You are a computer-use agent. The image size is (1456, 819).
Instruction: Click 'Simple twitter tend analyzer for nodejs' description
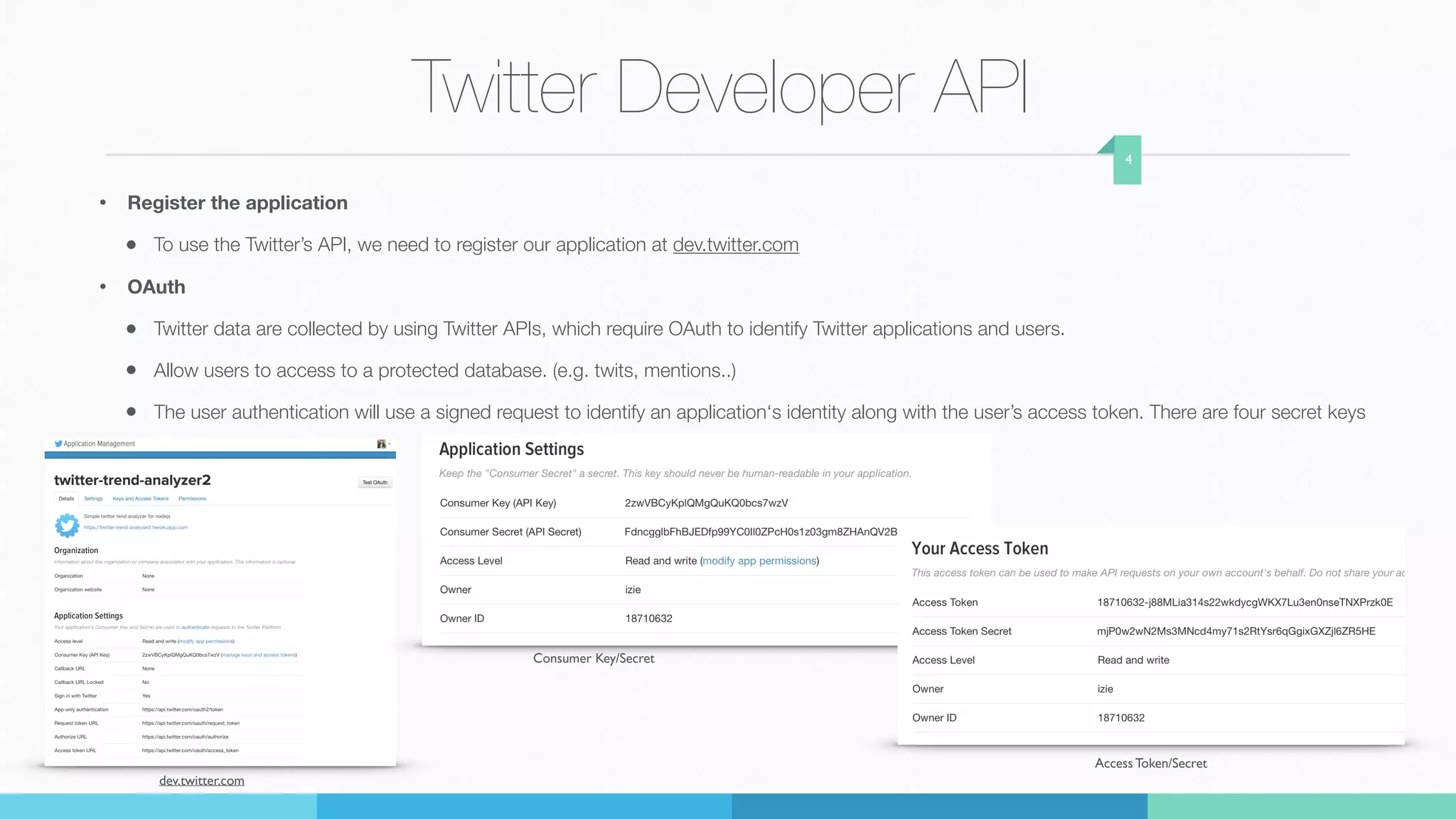point(127,516)
